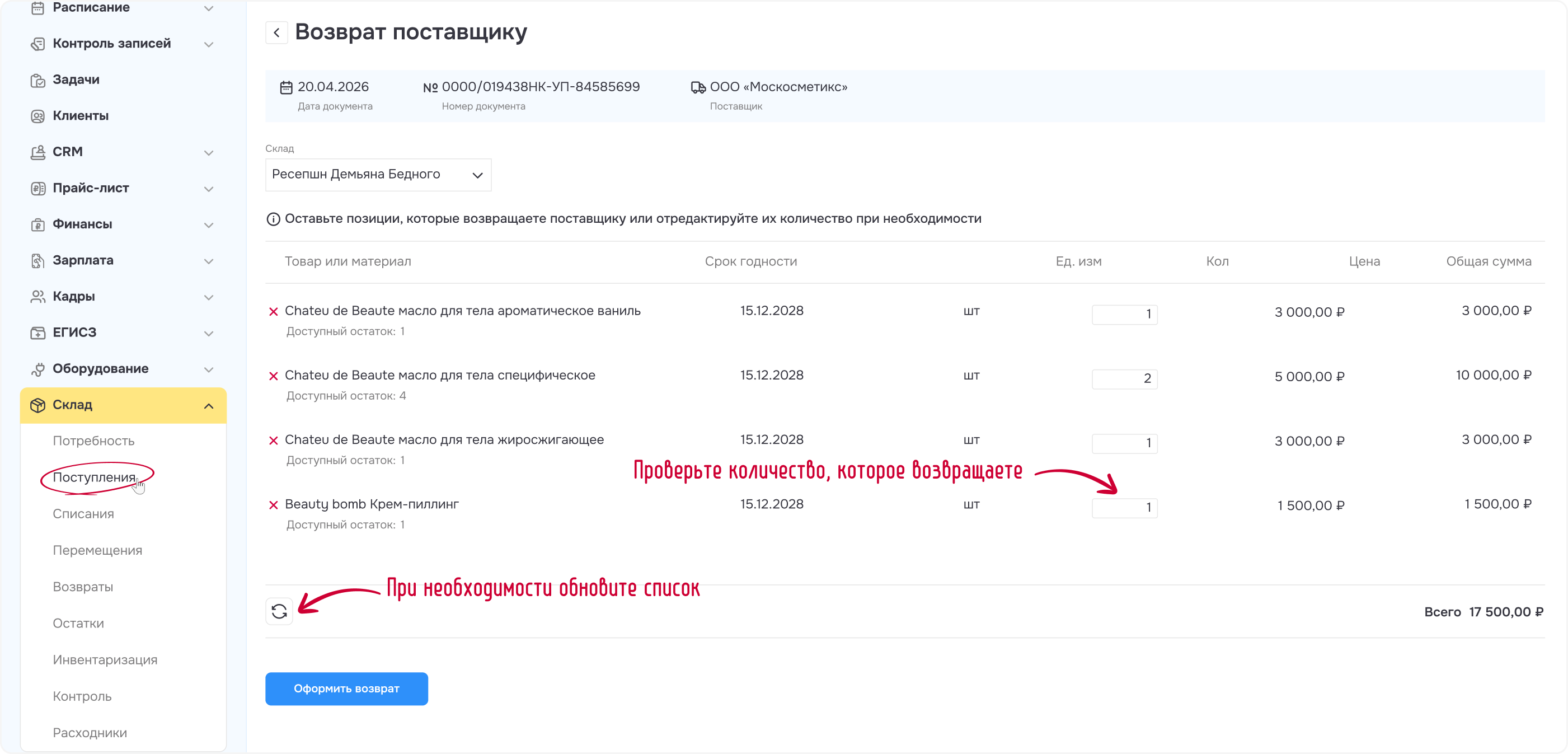Screen dimensions: 1568x754
Task: Remove the Beauty bomb Крем-пиллинг row
Action: tap(273, 505)
